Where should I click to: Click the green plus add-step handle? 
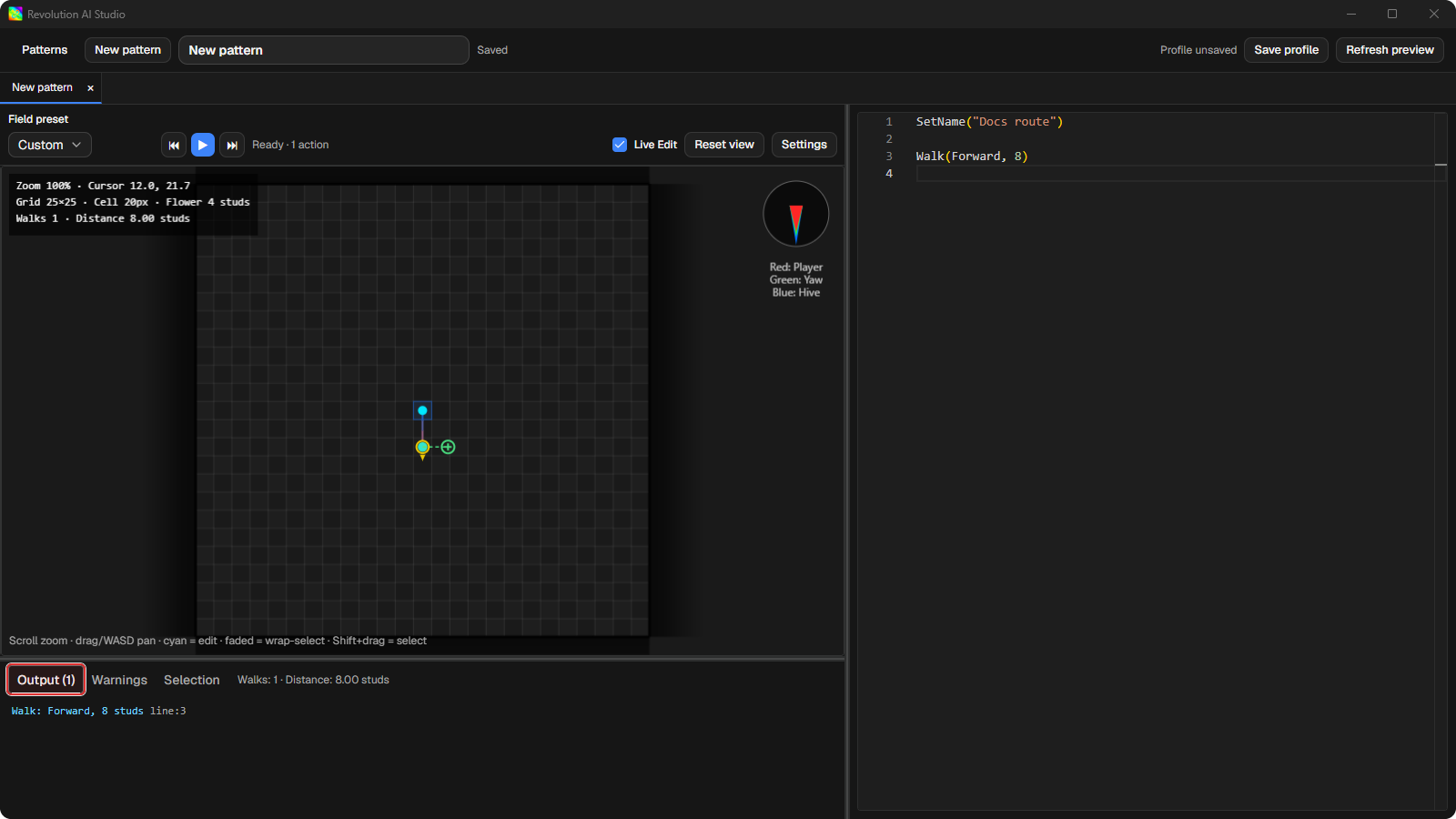(x=448, y=447)
